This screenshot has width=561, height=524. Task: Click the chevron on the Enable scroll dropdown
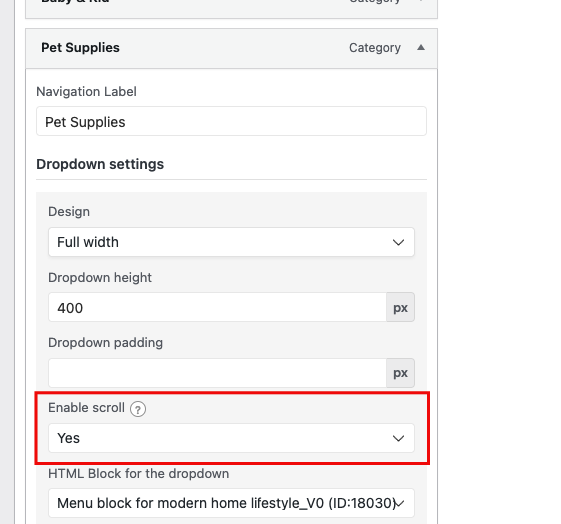398,439
